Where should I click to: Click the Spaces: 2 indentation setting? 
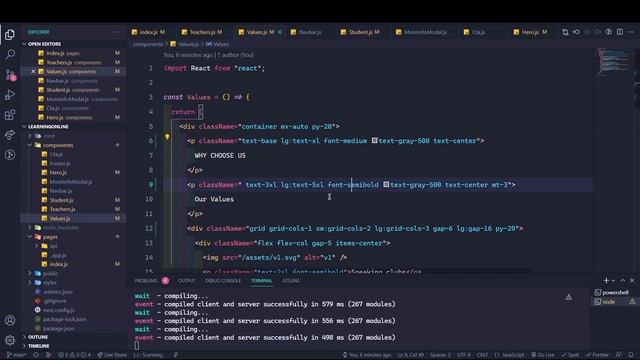click(x=440, y=355)
